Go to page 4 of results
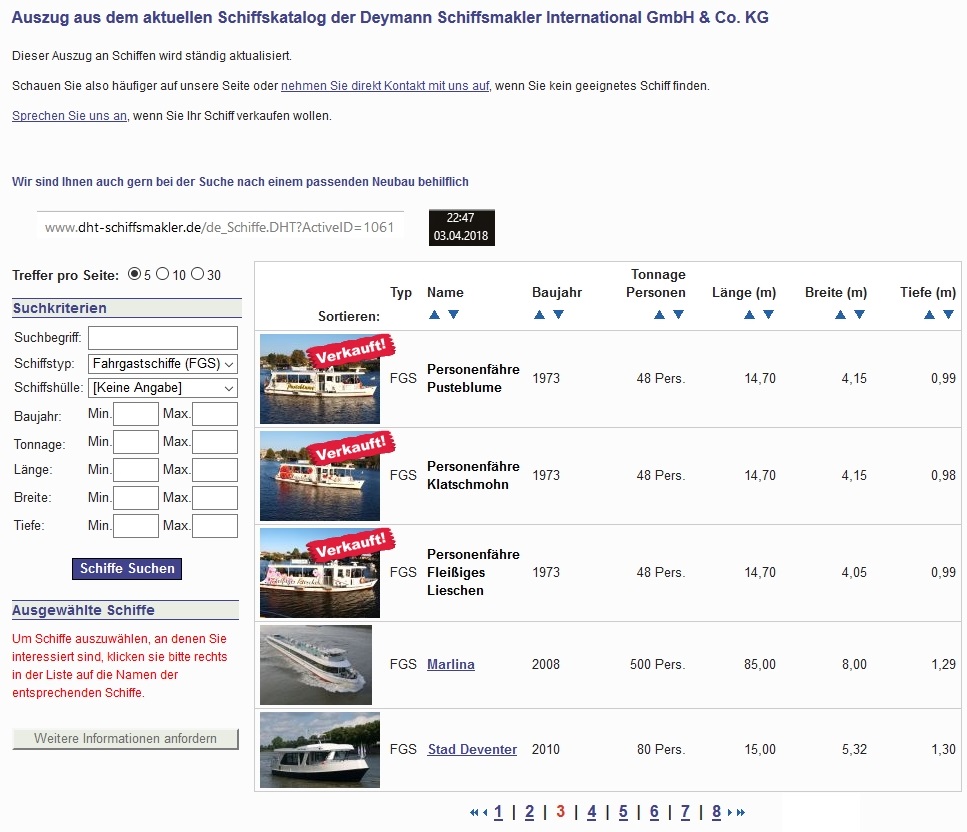The width and height of the screenshot is (967, 832). [591, 812]
